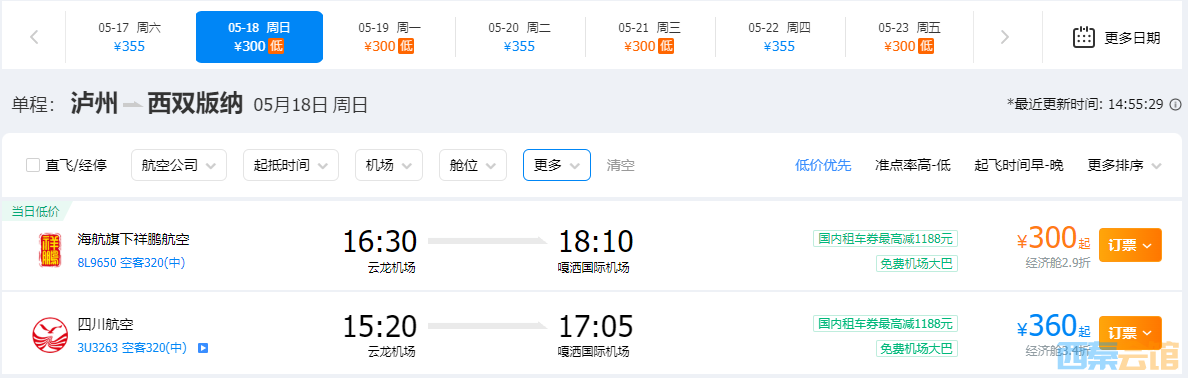Select the 05-19 周一 date tab
1188x378 pixels.
coord(389,37)
